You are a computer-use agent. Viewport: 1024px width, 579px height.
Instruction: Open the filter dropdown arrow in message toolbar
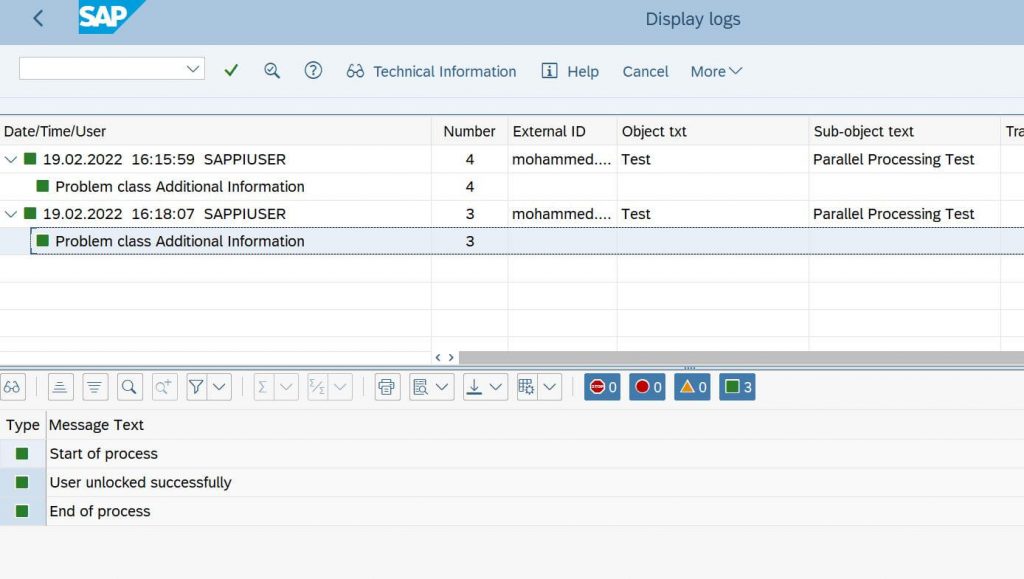click(x=219, y=387)
